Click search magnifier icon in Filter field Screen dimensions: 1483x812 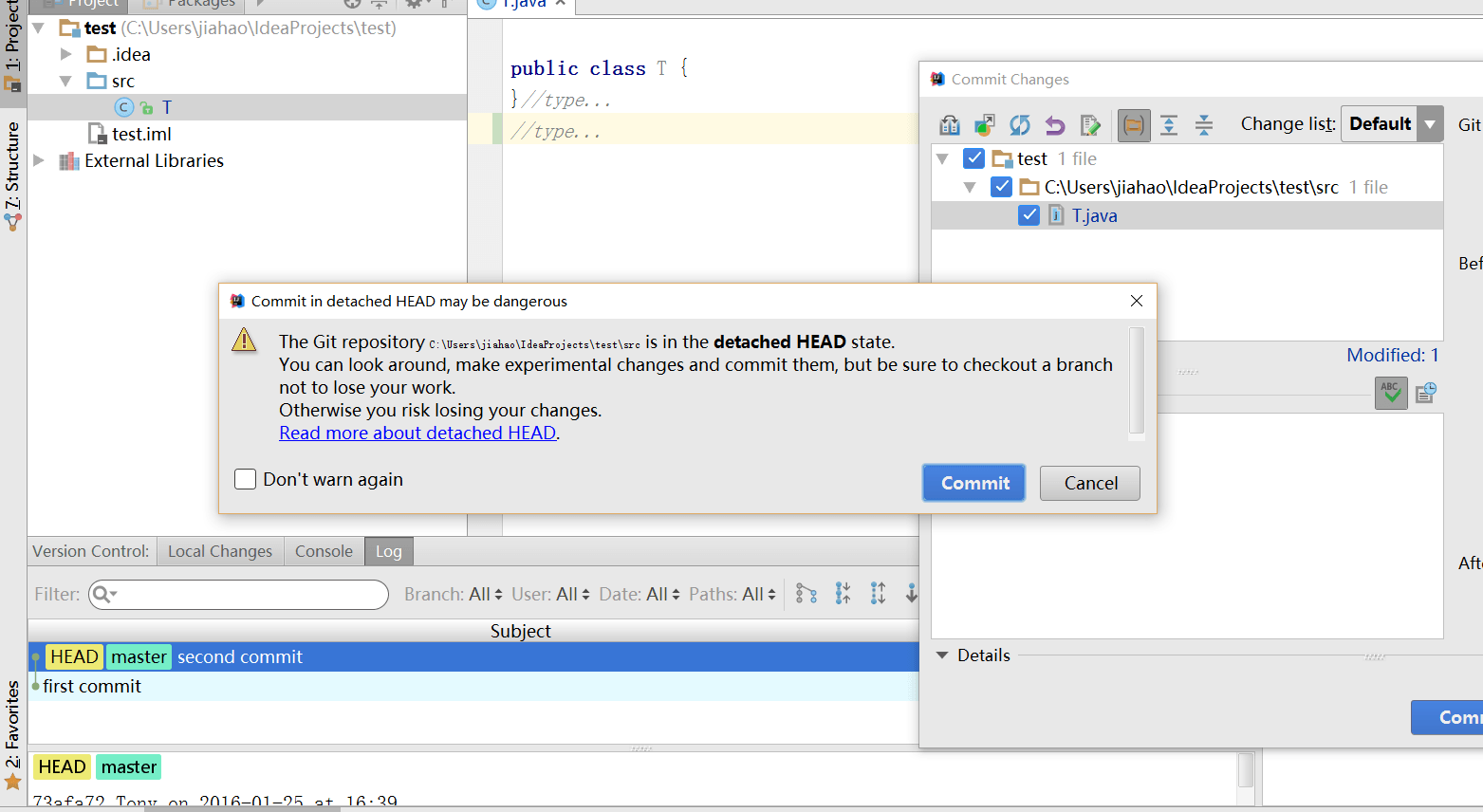[103, 595]
